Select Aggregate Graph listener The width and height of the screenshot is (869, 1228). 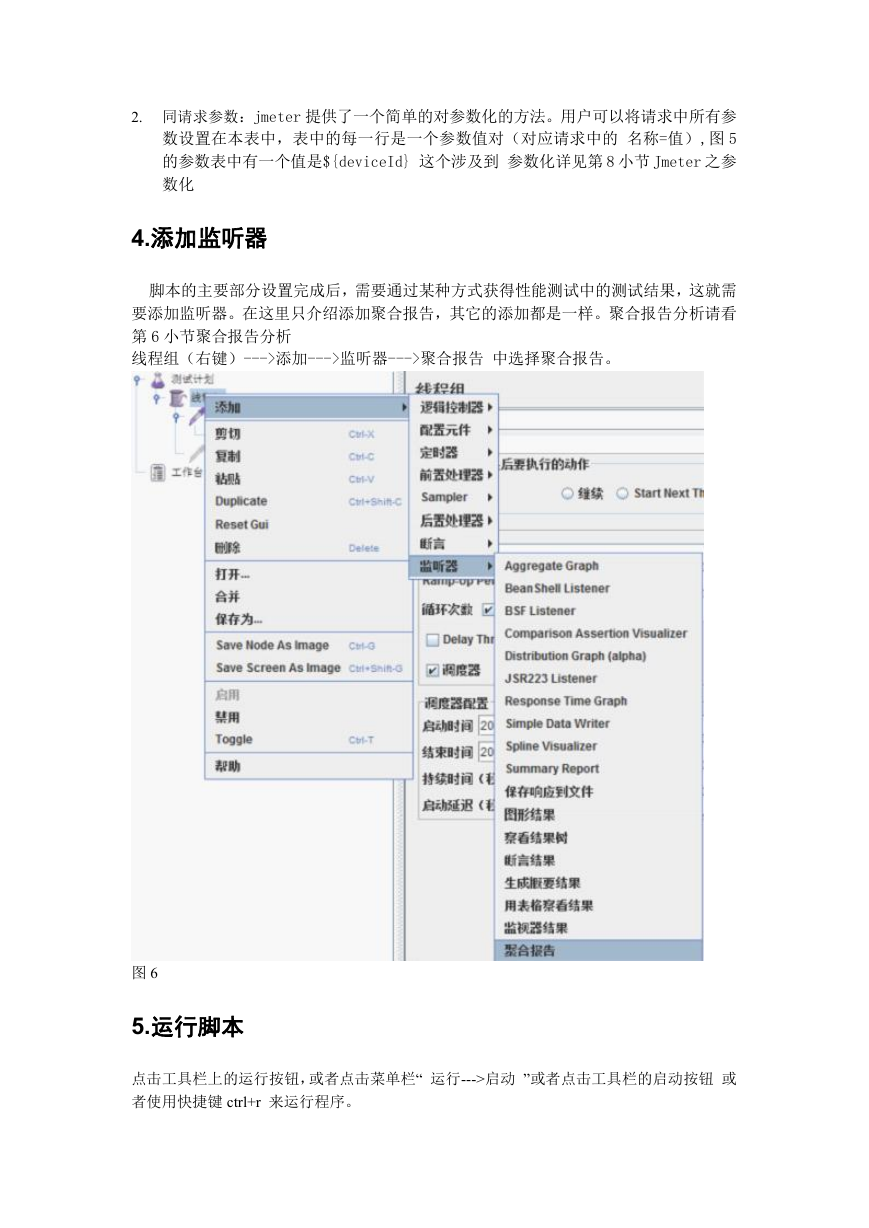point(599,566)
